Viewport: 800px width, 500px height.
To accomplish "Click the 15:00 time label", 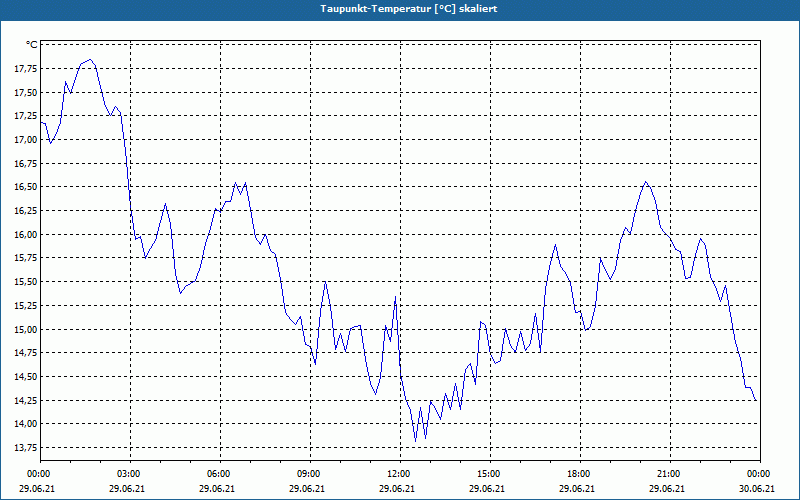I will pyautogui.click(x=490, y=474).
